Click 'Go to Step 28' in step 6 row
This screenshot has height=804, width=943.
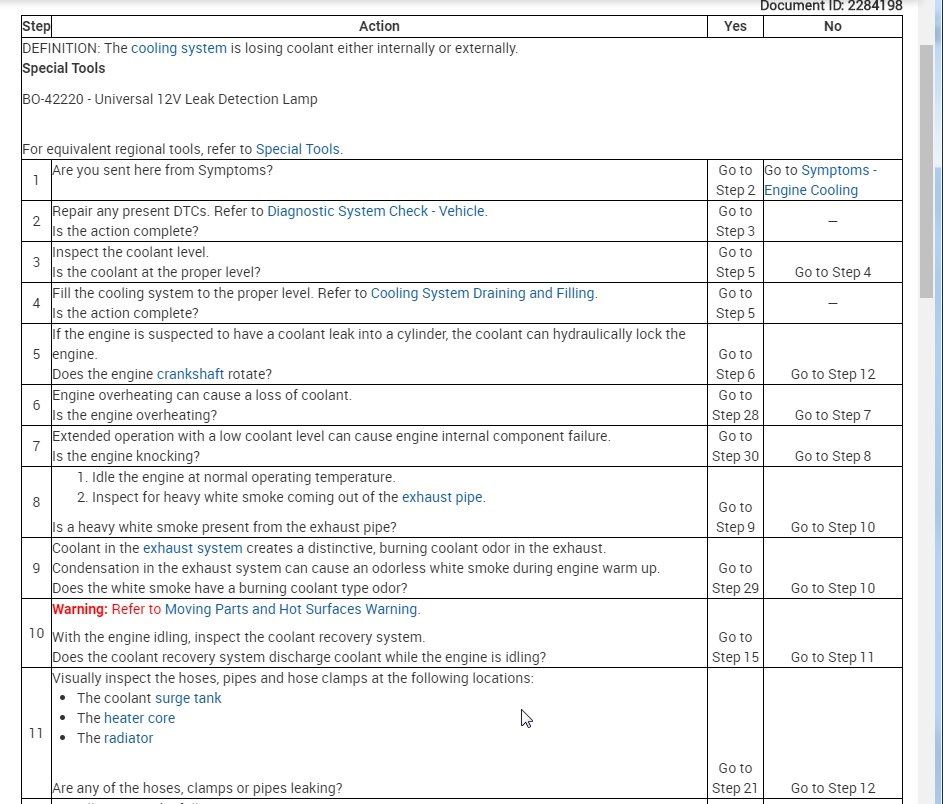tap(735, 405)
